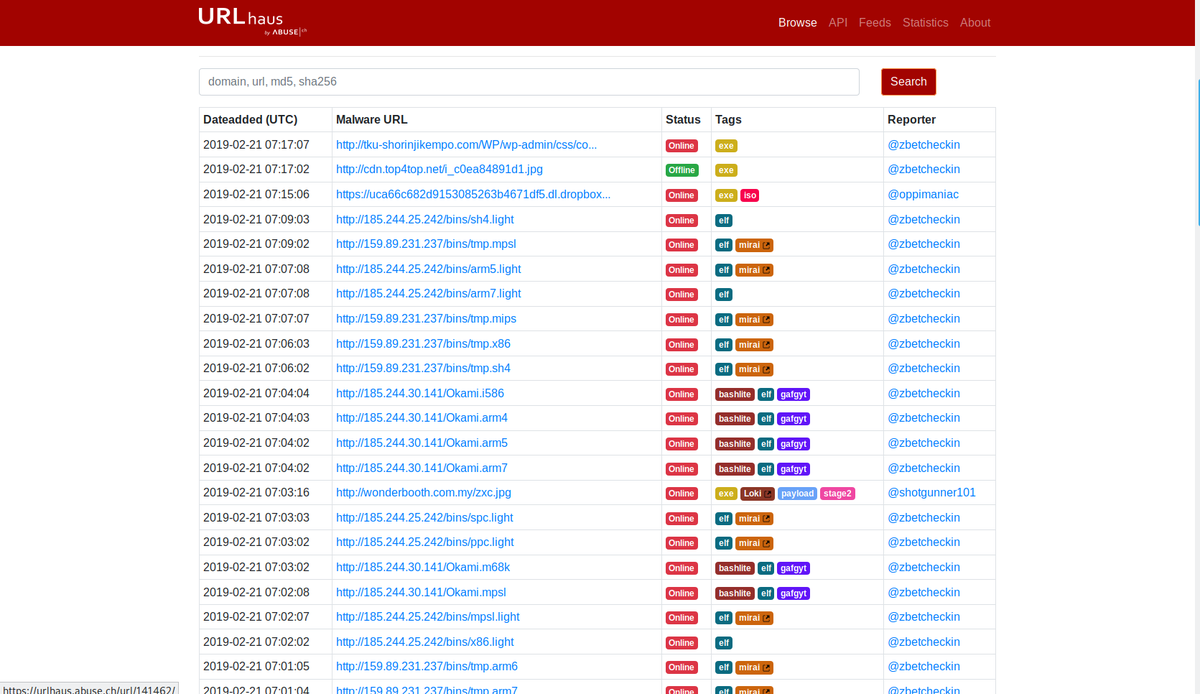Open http://185.244.30.141/Okami.arm4 link
The width and height of the screenshot is (1200, 694).
422,418
